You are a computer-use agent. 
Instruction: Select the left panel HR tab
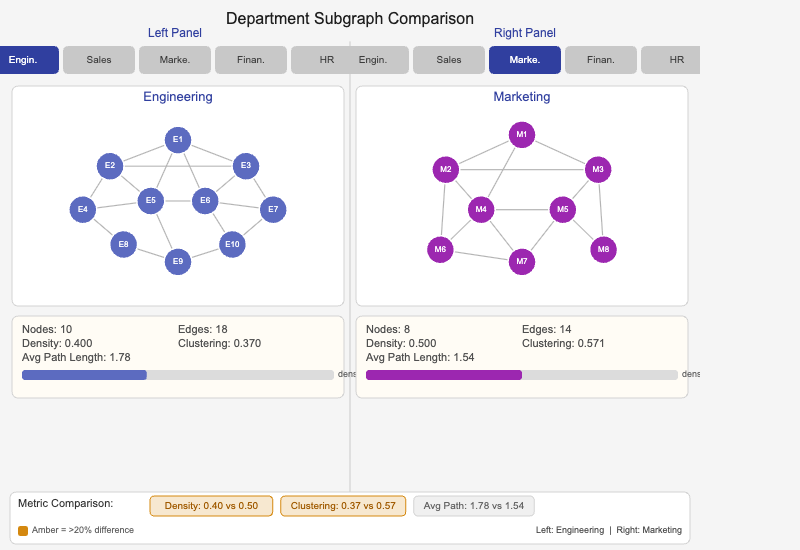point(320,60)
